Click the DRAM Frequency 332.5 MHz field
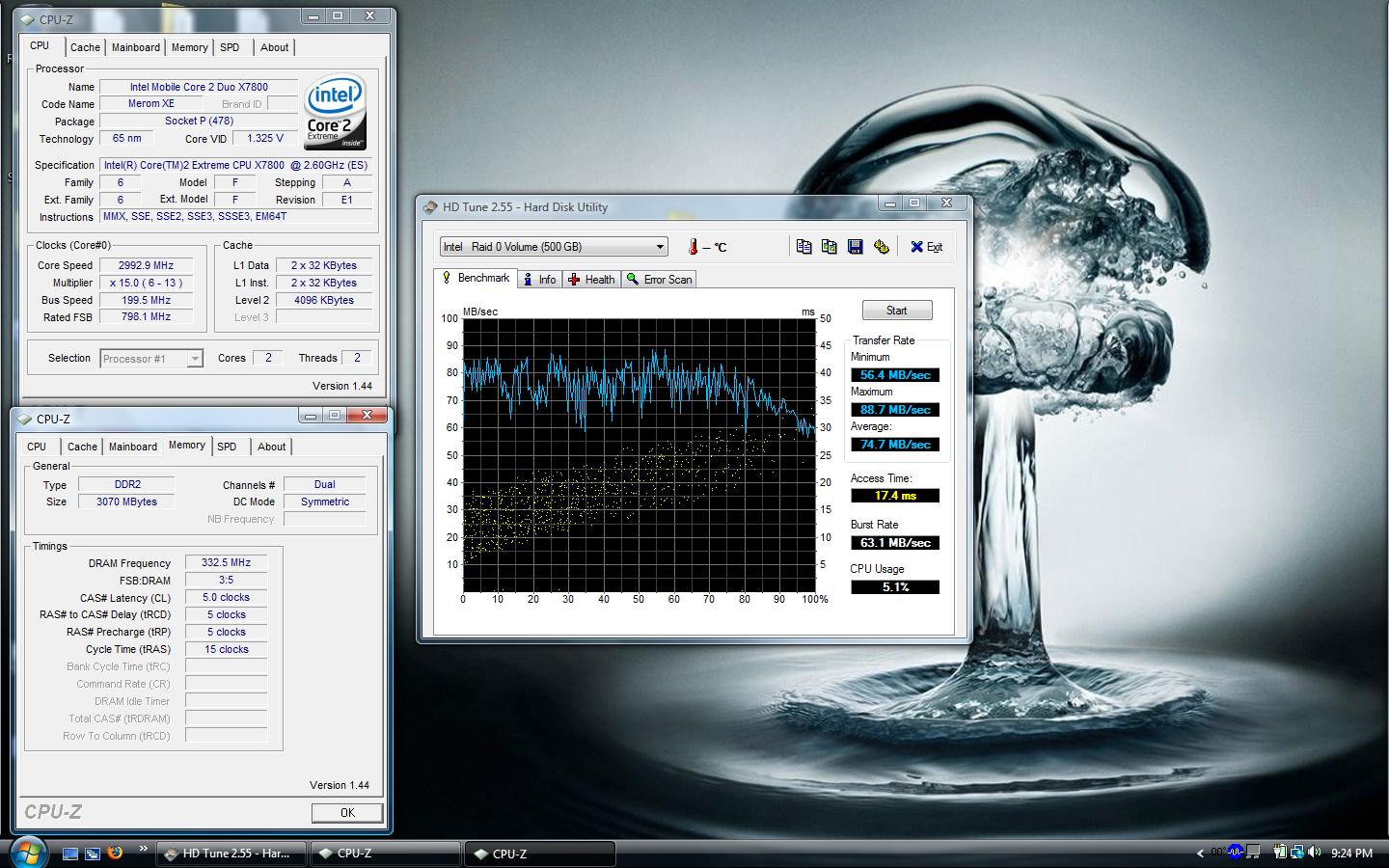Image resolution: width=1389 pixels, height=868 pixels. click(x=226, y=562)
